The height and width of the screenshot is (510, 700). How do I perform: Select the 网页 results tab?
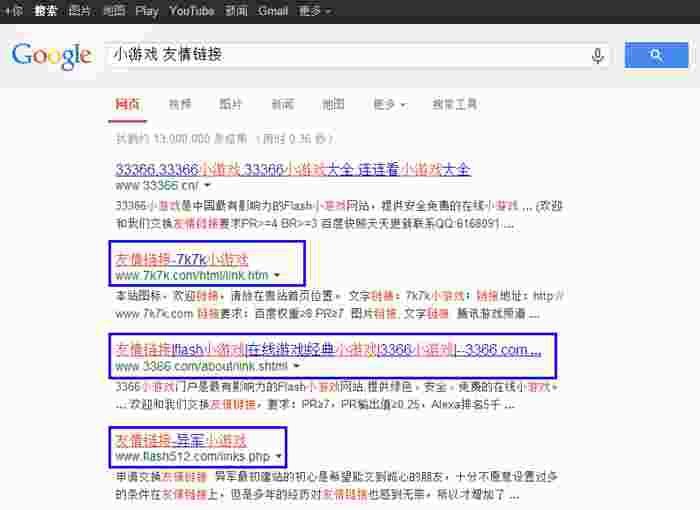127,105
